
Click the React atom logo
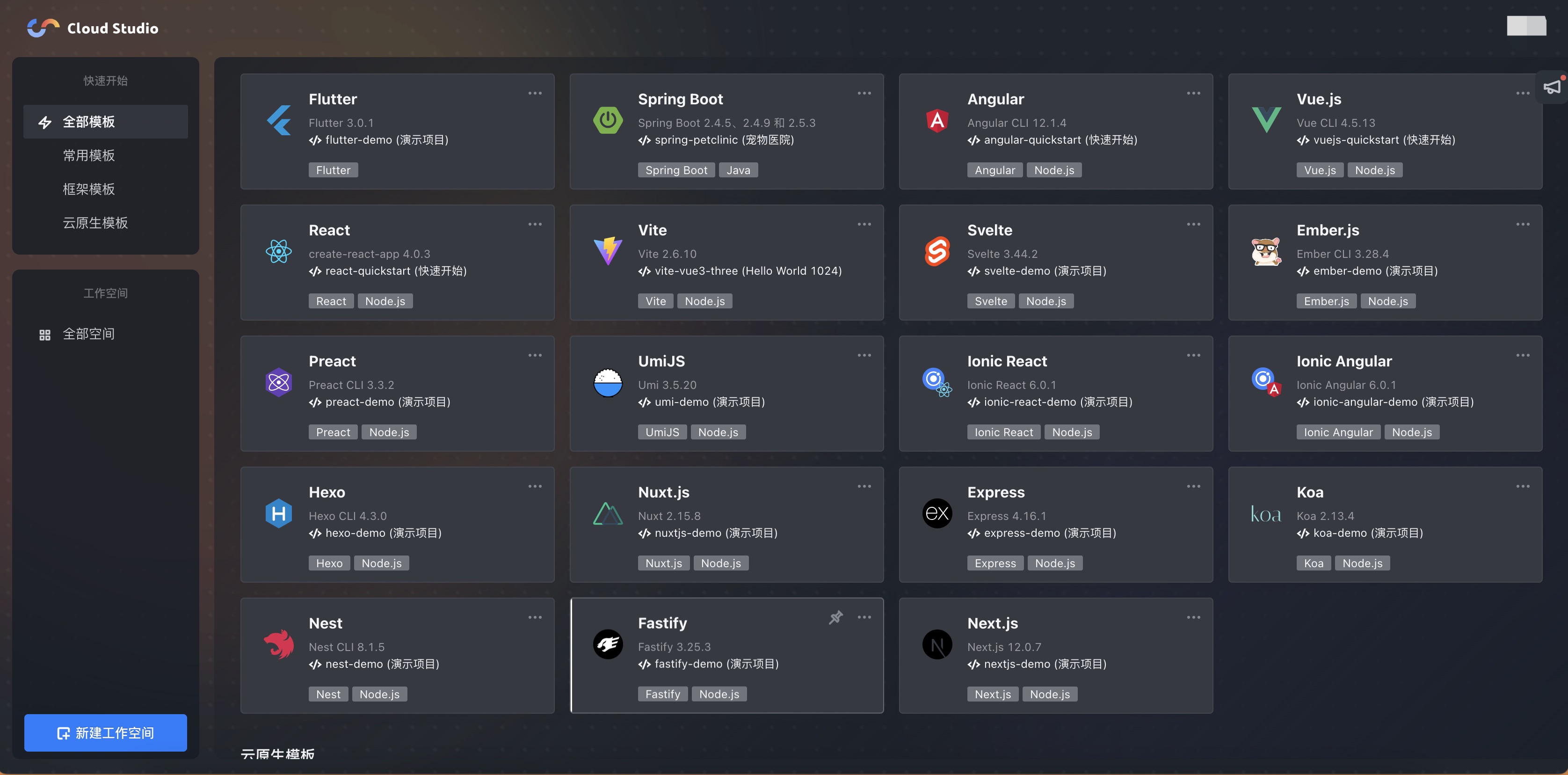[x=278, y=251]
